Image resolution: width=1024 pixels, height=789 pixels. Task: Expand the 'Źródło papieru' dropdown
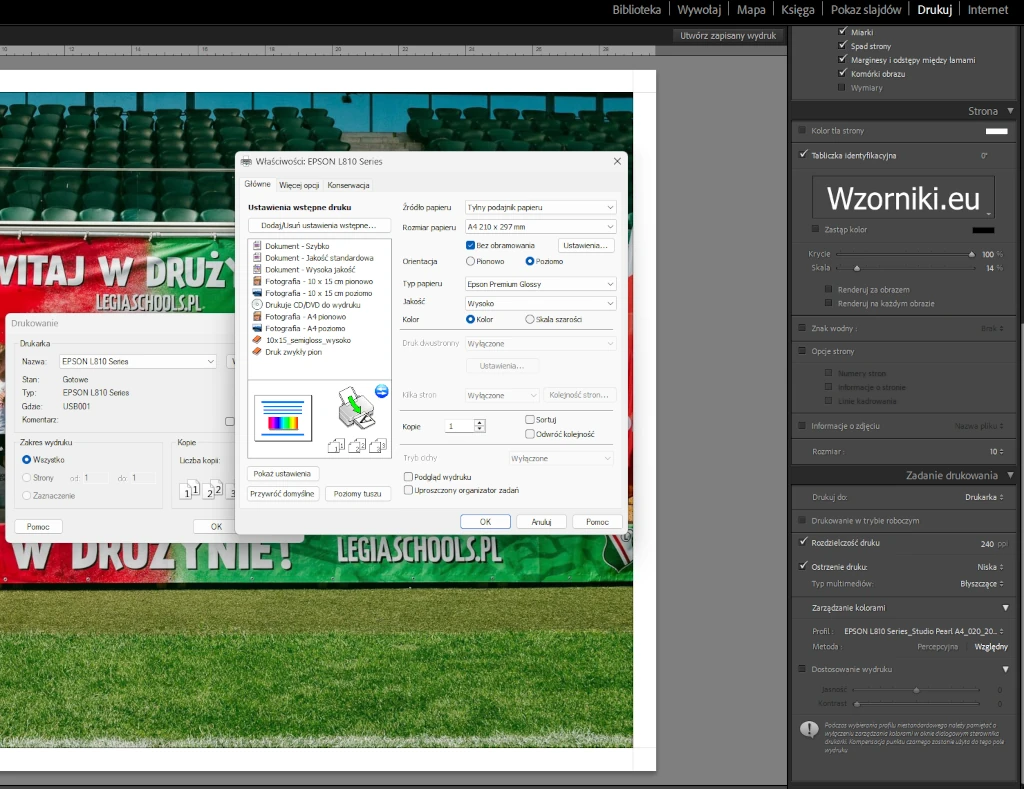tap(540, 207)
